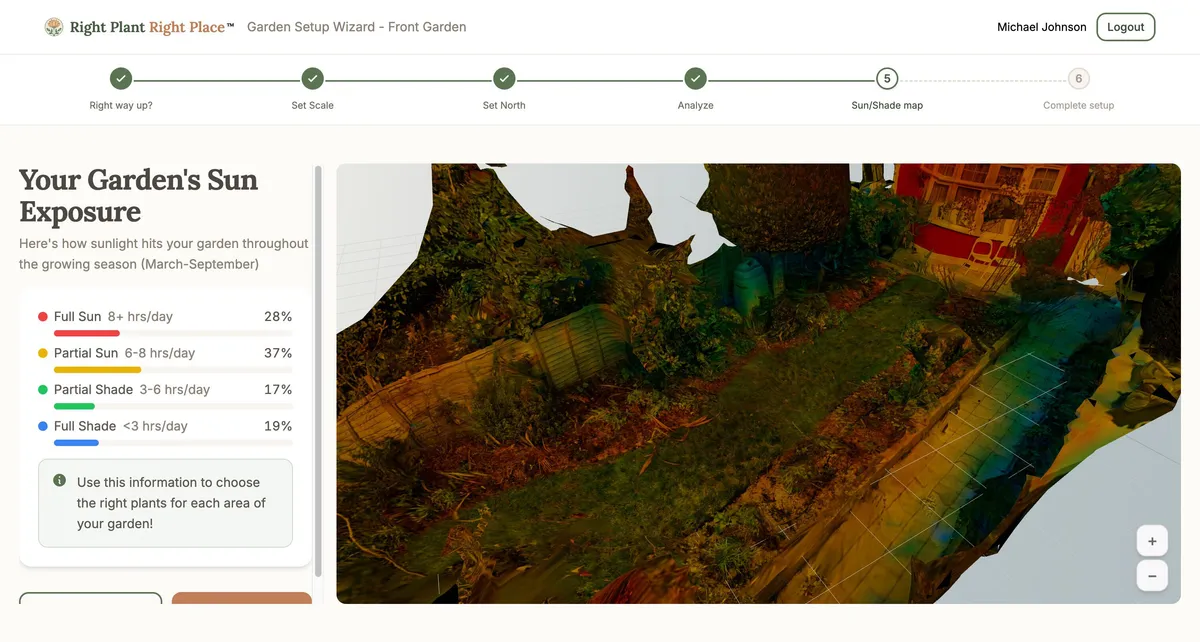Viewport: 1200px width, 642px height.
Task: Select the 'Right way up?' step checkmark
Action: tap(120, 78)
